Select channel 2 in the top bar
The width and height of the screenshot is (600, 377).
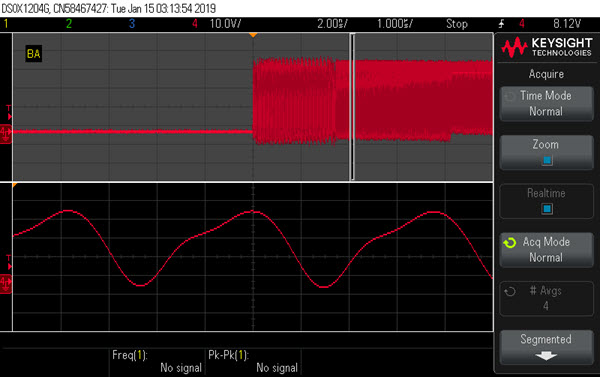pos(69,24)
